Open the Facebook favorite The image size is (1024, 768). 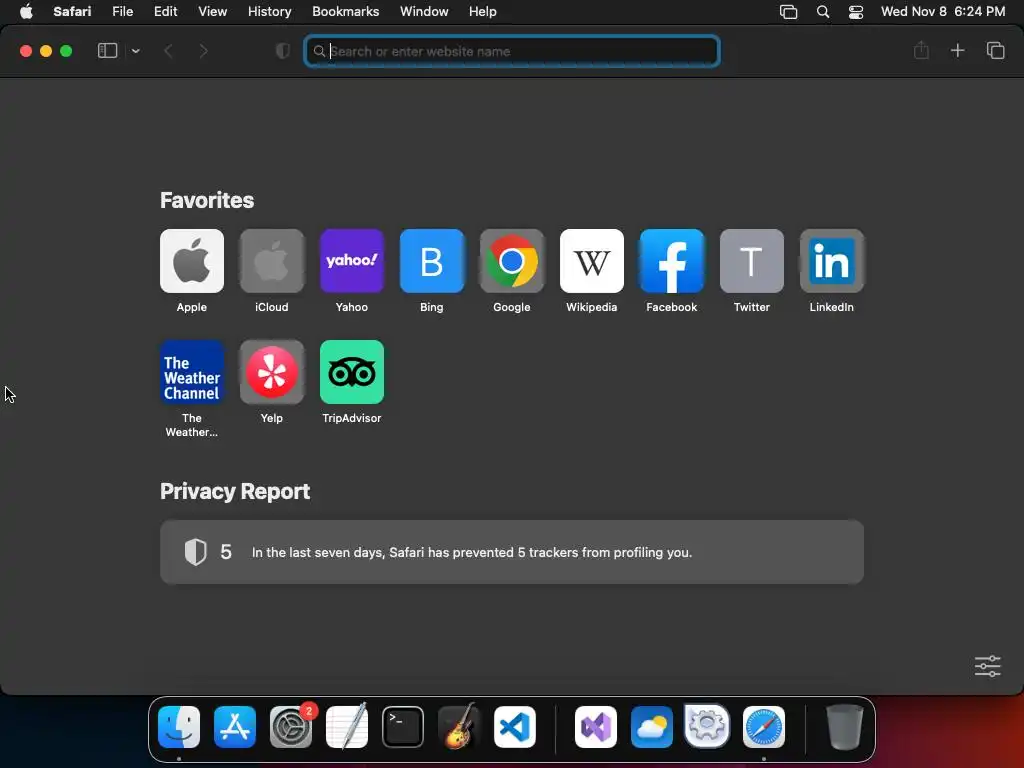pyautogui.click(x=671, y=261)
